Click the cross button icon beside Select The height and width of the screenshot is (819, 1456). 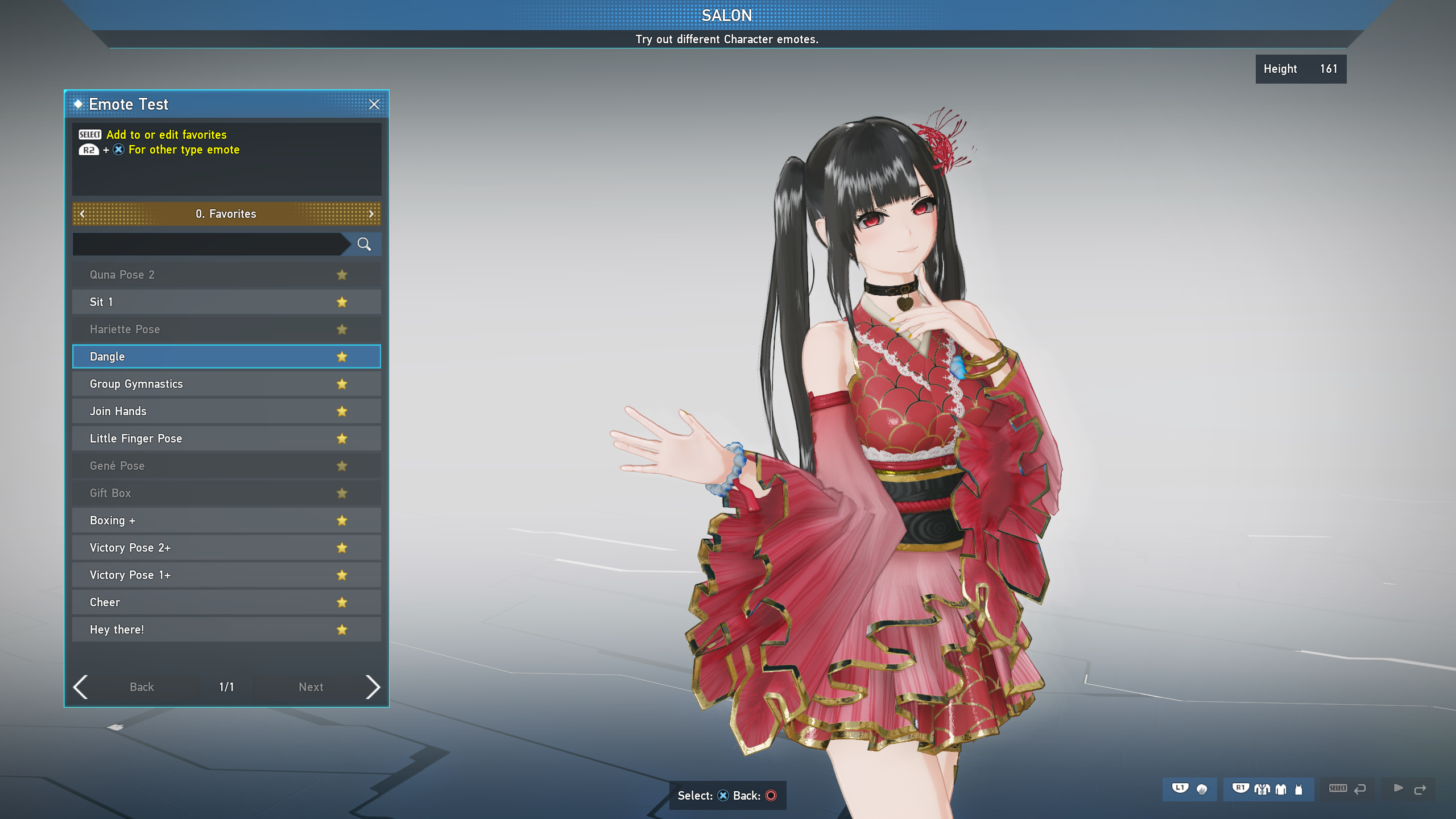[723, 796]
